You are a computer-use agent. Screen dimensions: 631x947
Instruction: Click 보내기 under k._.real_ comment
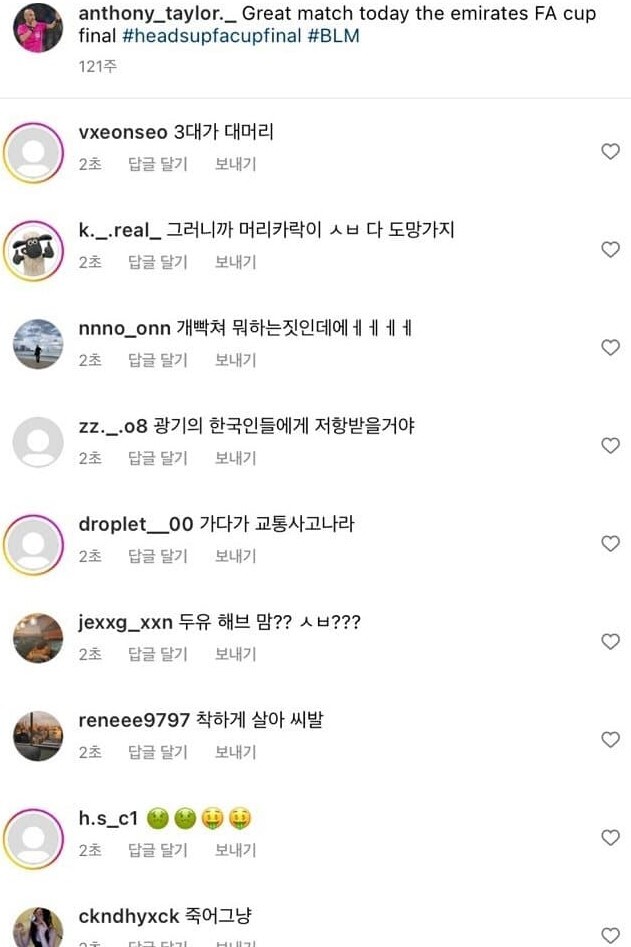coord(235,262)
